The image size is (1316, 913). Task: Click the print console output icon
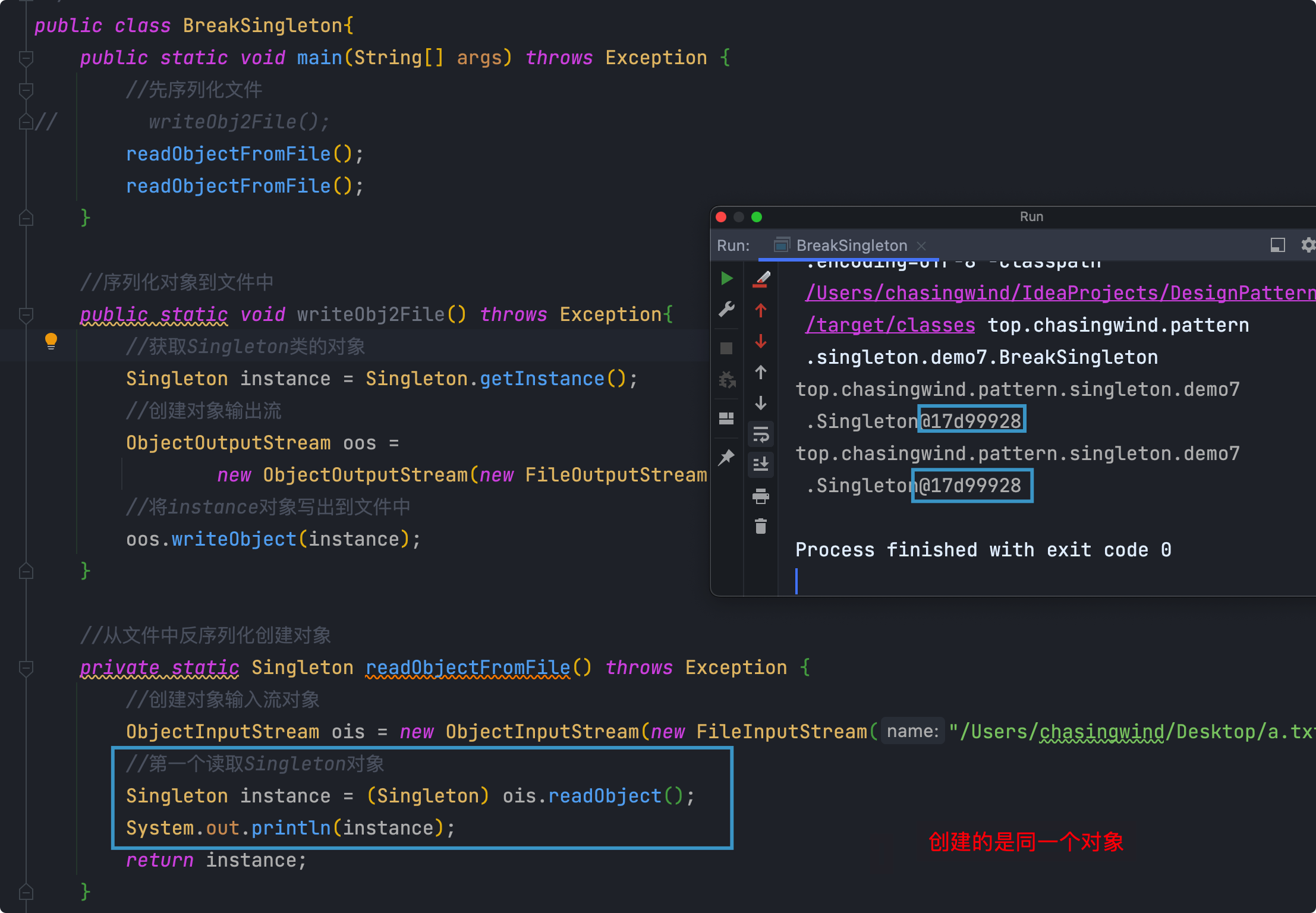click(x=761, y=496)
